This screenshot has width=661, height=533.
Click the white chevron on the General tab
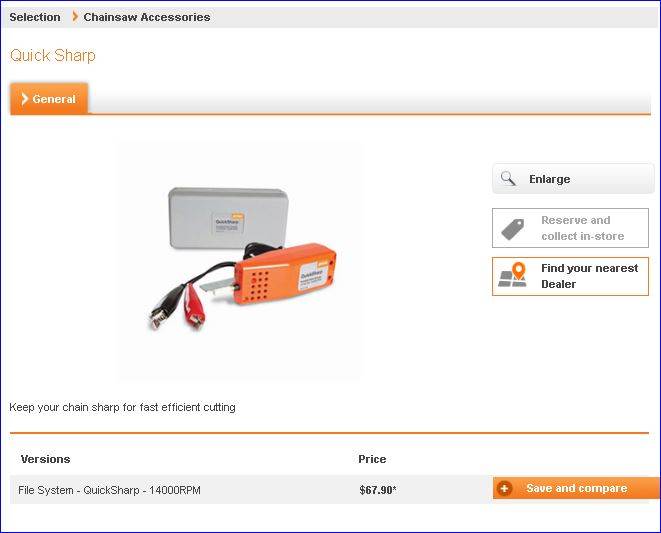25,99
